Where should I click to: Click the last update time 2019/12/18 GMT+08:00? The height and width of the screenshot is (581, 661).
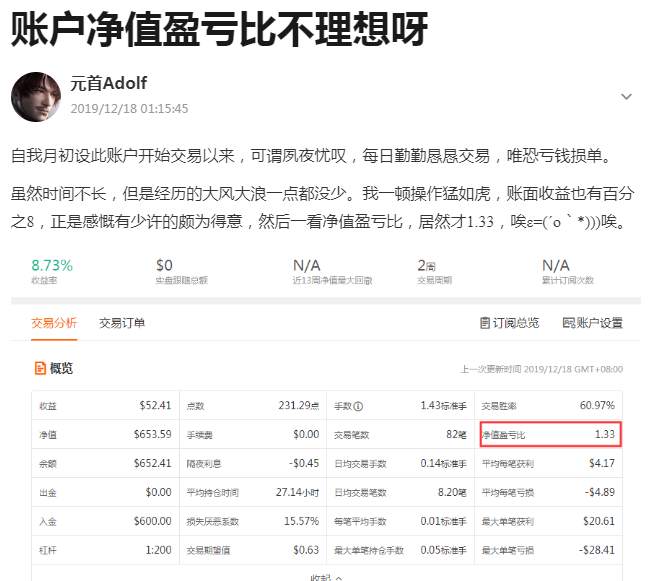(573, 369)
